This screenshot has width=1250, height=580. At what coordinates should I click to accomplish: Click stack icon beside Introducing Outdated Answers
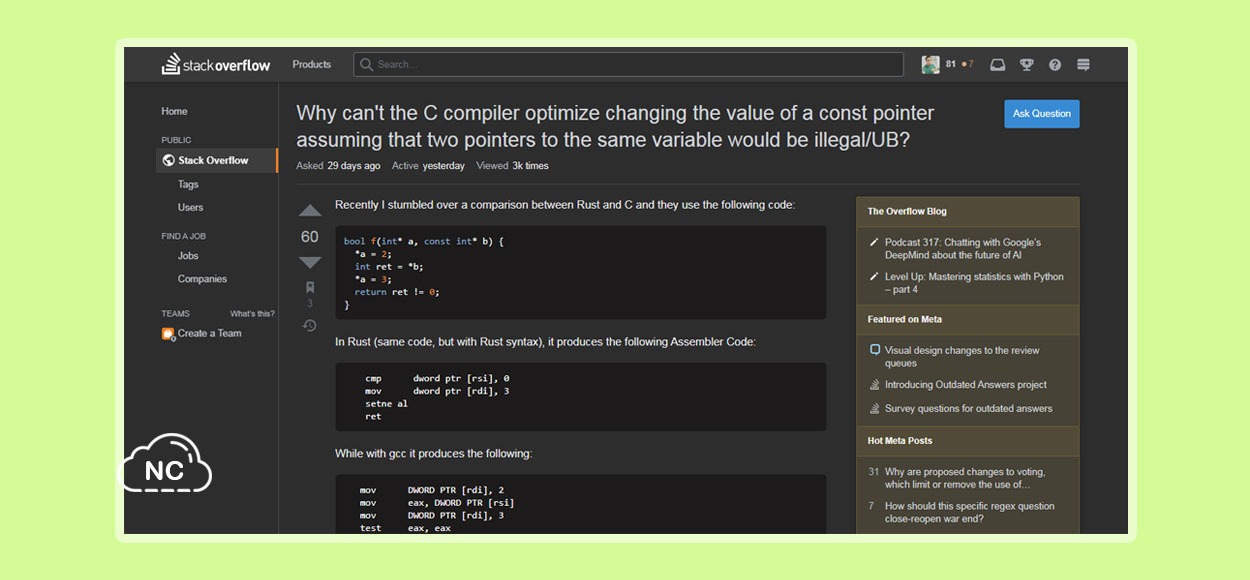(875, 384)
